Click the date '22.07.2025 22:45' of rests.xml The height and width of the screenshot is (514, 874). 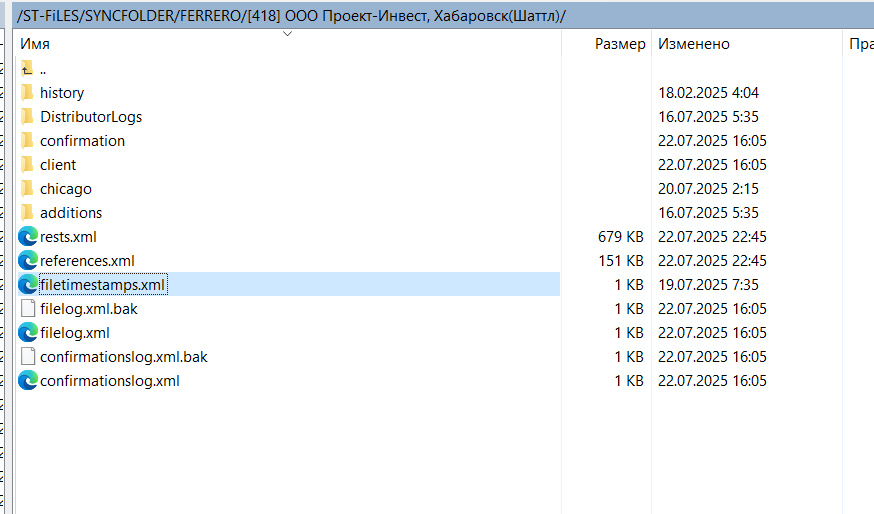[x=712, y=236]
